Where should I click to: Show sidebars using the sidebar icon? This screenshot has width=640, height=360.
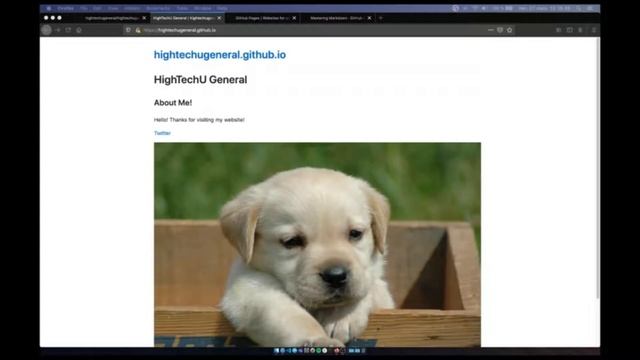[x=569, y=30]
